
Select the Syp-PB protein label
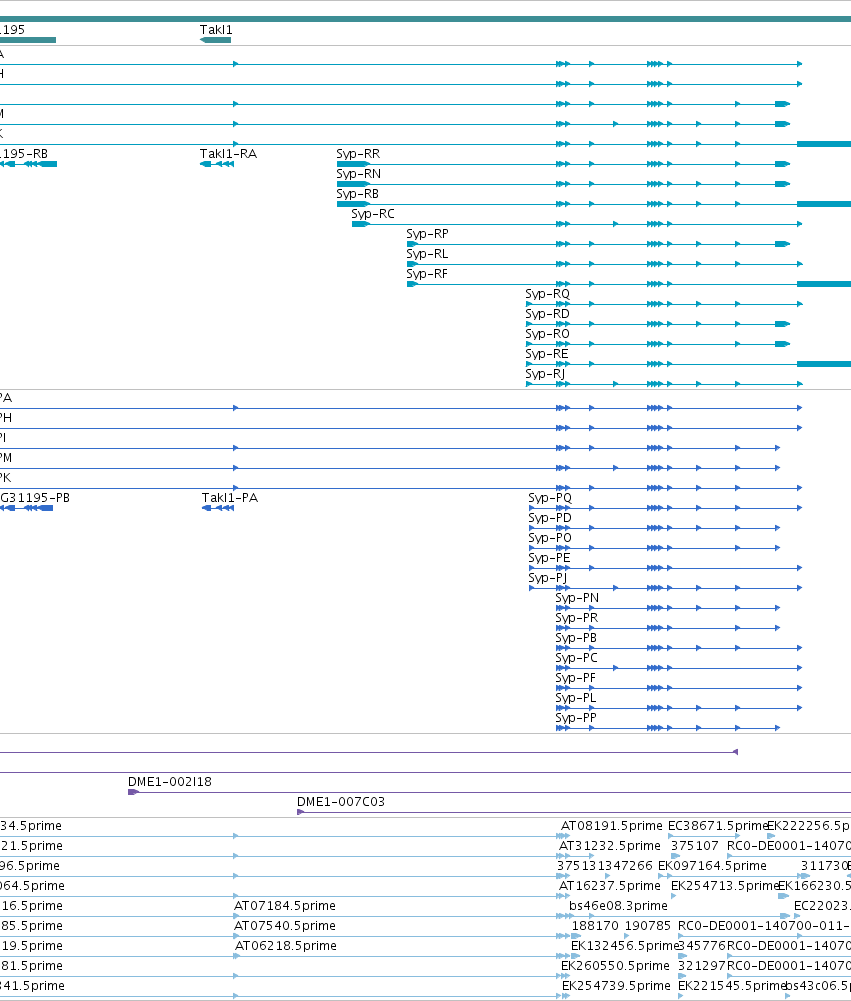pyautogui.click(x=576, y=638)
